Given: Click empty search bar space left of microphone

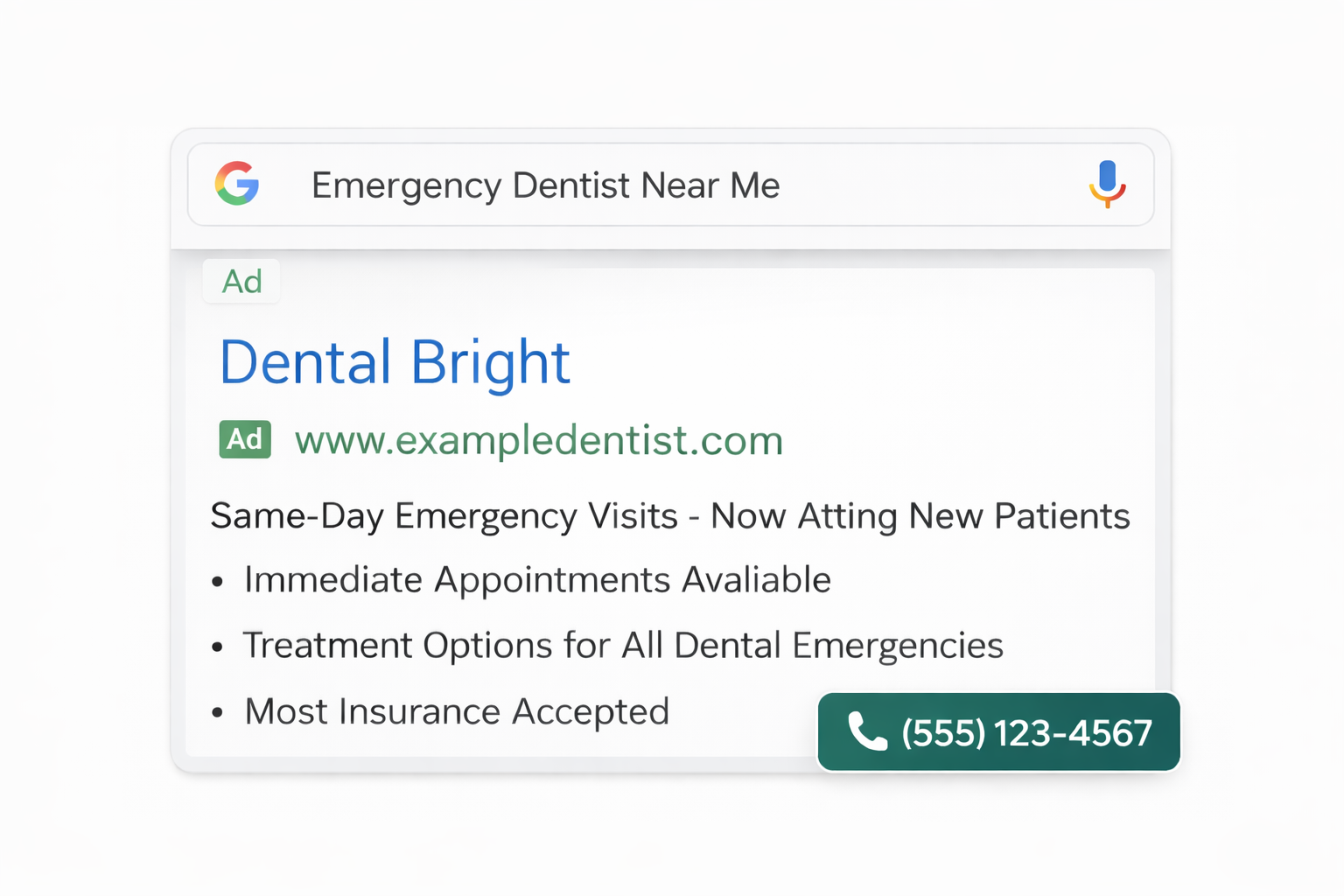Looking at the screenshot, I should pyautogui.click(x=927, y=185).
